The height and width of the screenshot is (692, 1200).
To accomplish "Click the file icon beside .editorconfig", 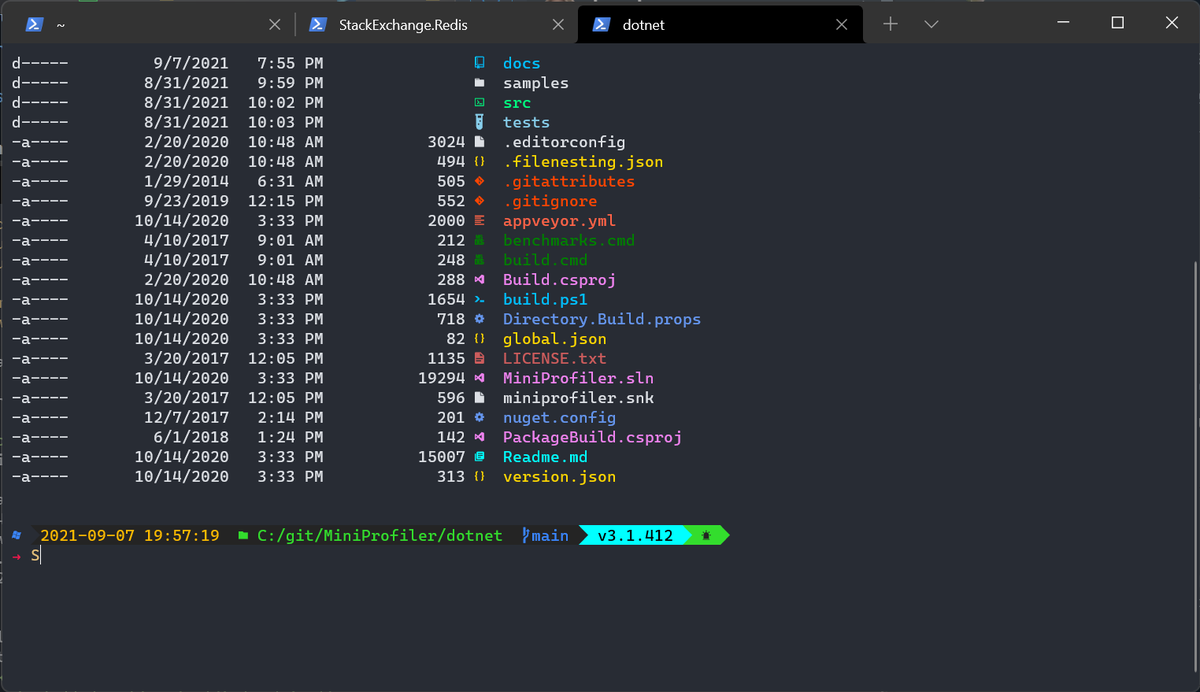I will click(x=479, y=142).
